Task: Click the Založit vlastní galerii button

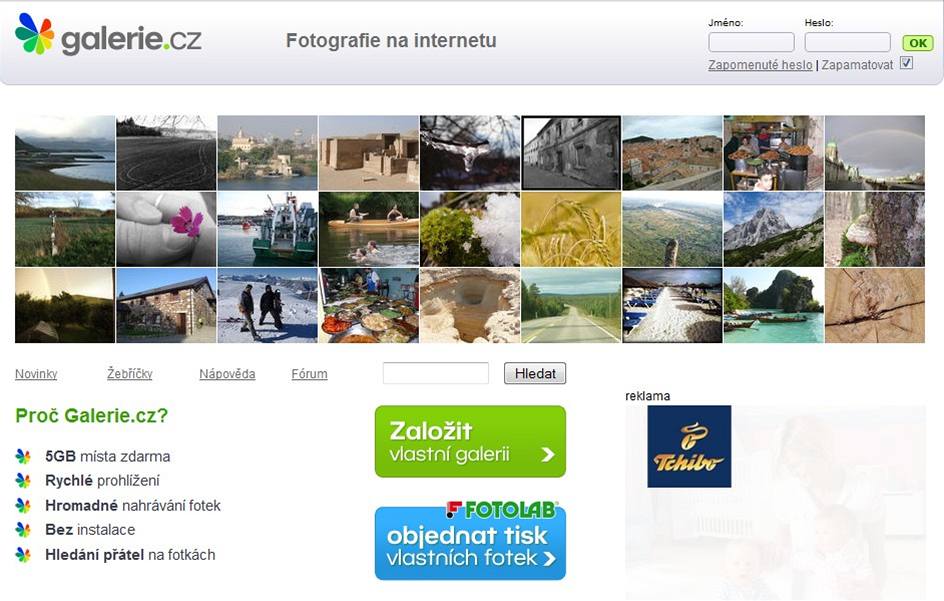Action: point(470,441)
